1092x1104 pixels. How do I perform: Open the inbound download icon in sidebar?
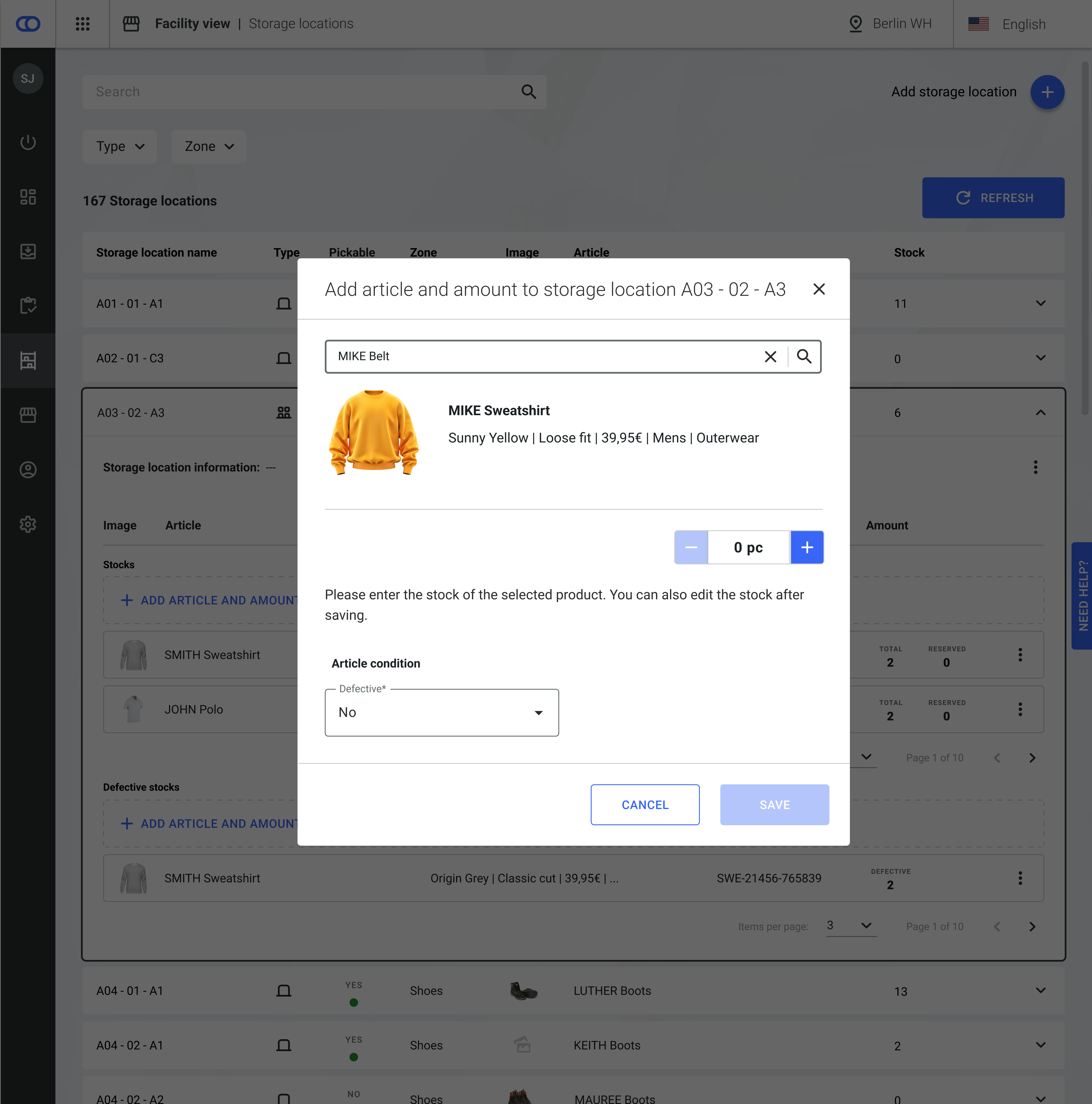click(x=28, y=251)
